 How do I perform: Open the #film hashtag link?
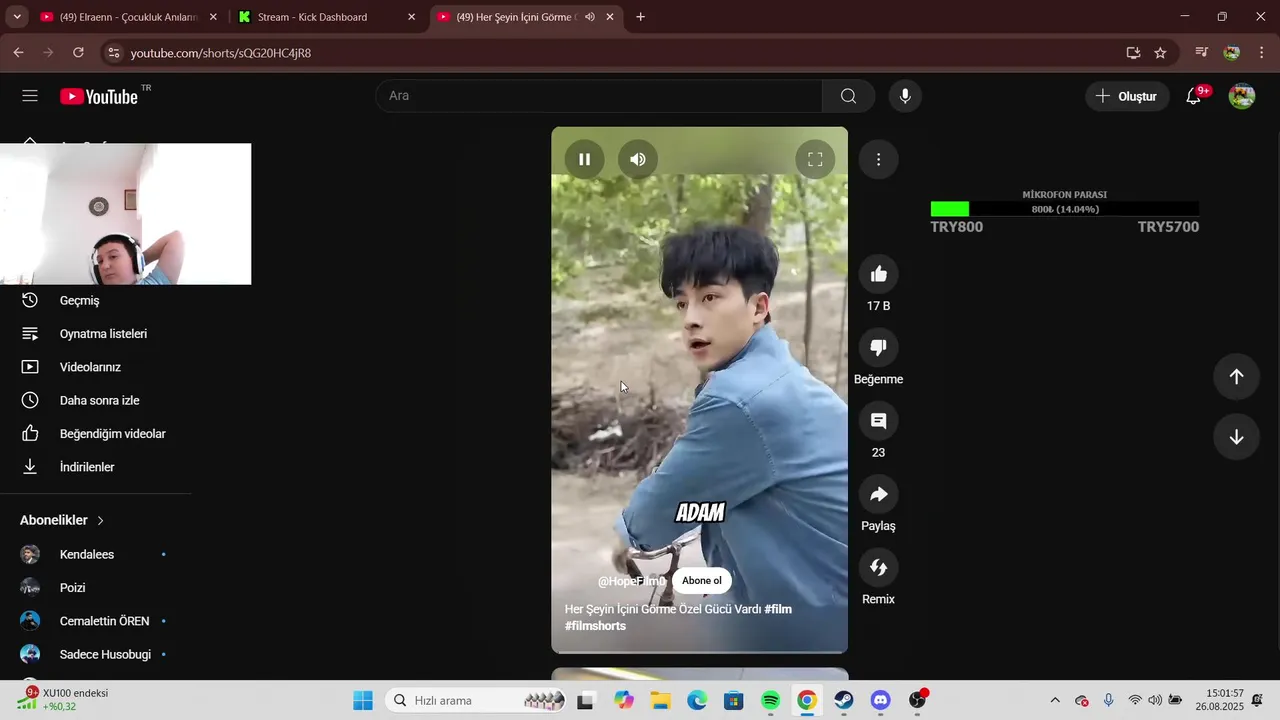[x=778, y=609]
